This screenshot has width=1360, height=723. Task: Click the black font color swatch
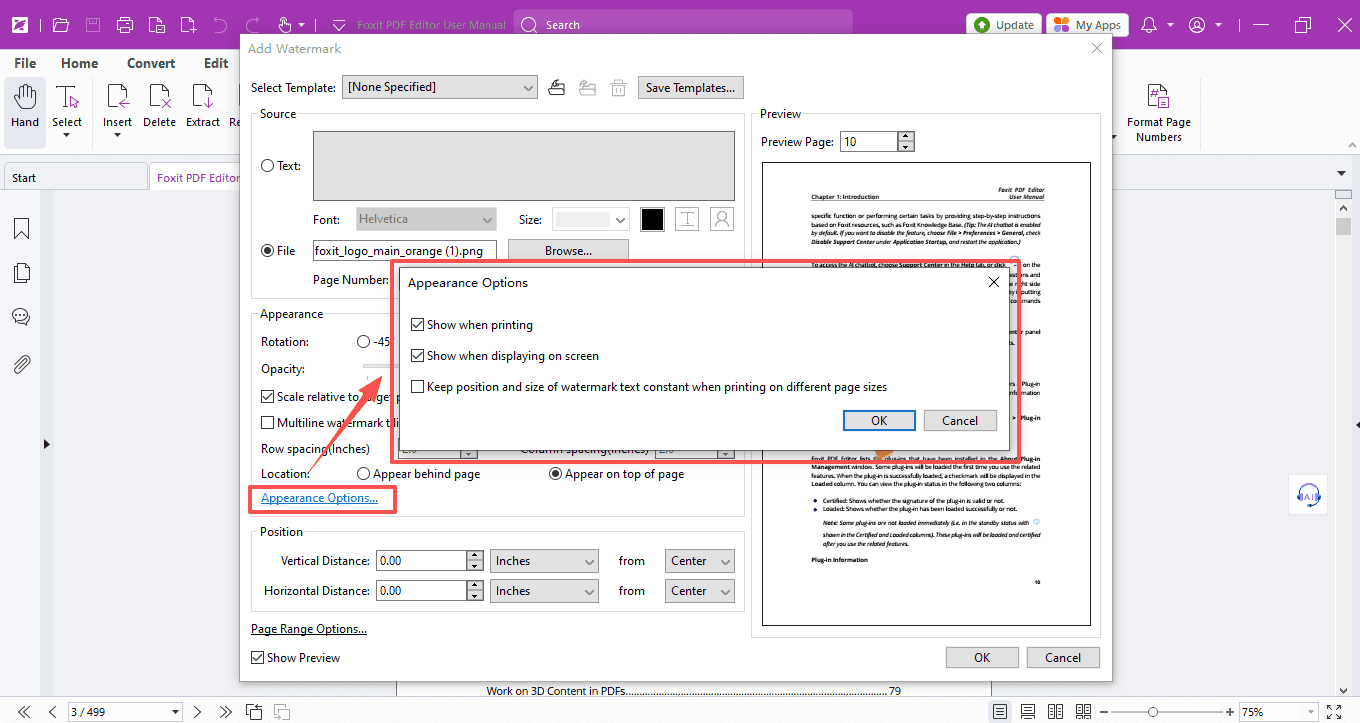652,219
